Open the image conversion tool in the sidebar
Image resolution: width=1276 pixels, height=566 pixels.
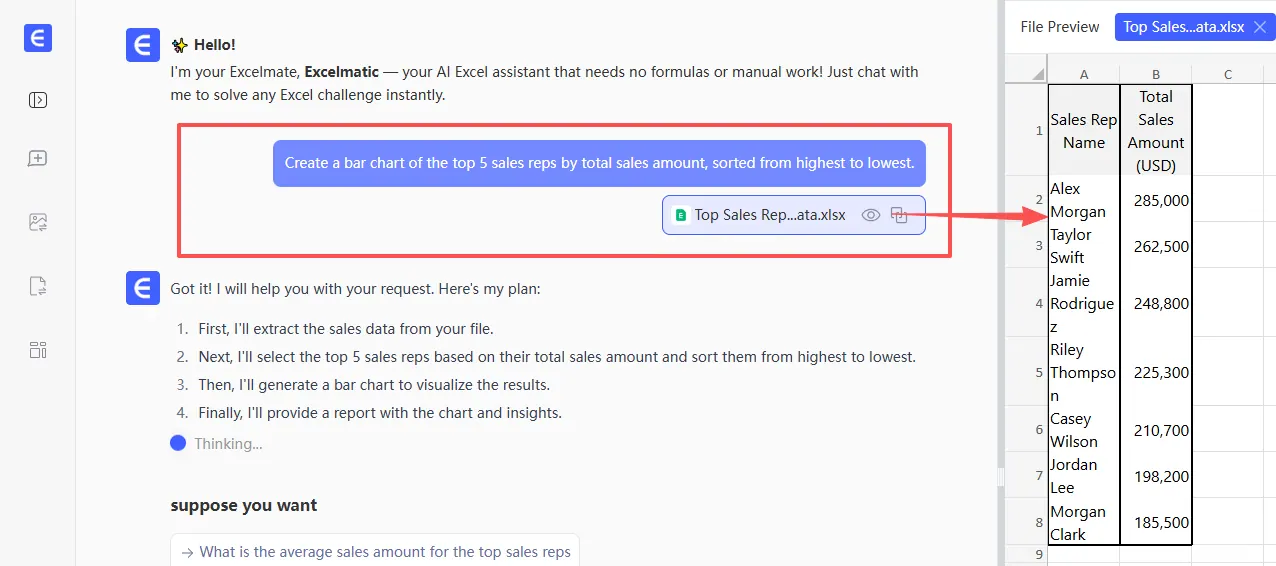[x=38, y=223]
